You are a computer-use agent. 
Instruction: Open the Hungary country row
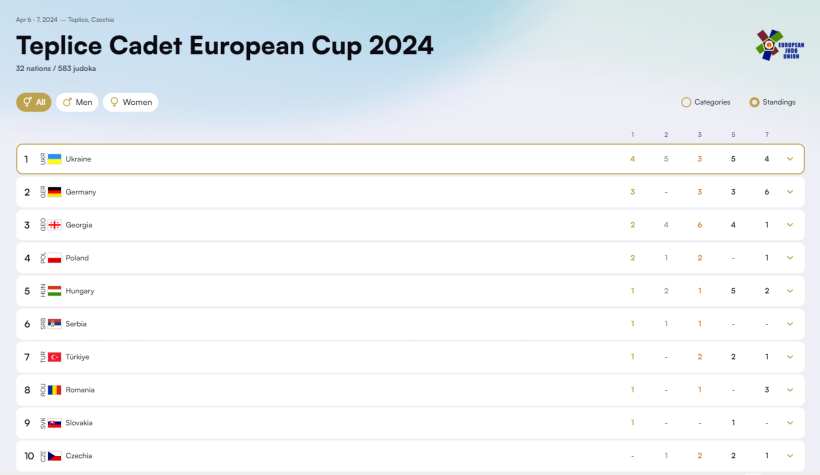pos(410,291)
